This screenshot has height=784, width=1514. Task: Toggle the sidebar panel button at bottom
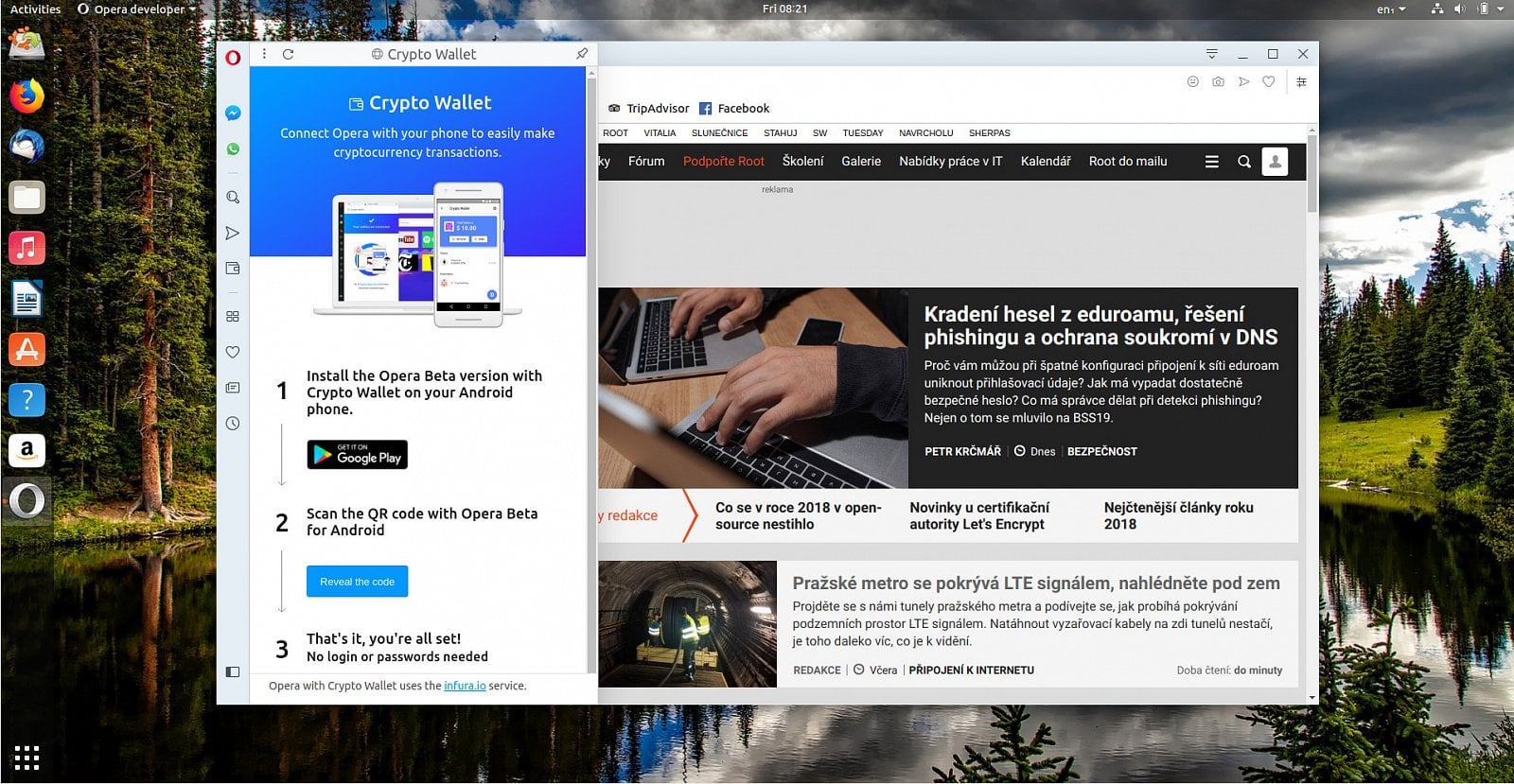click(233, 671)
